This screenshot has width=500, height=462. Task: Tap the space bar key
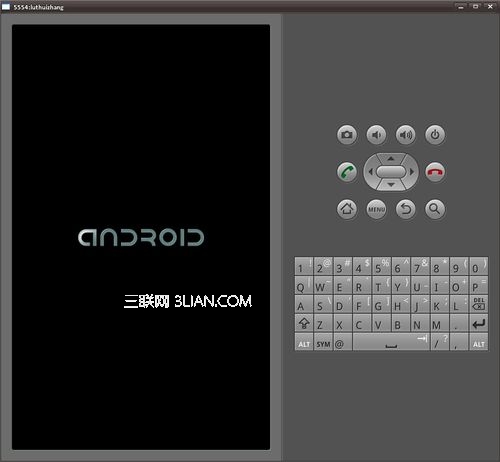(391, 342)
